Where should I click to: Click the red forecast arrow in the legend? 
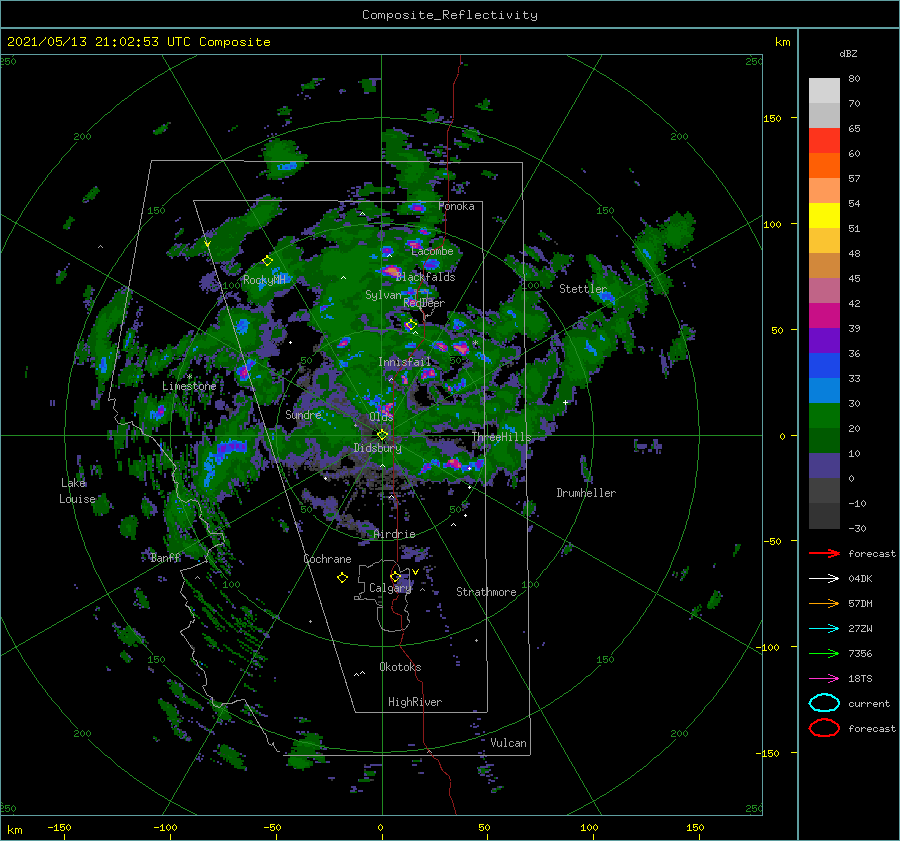(x=824, y=553)
